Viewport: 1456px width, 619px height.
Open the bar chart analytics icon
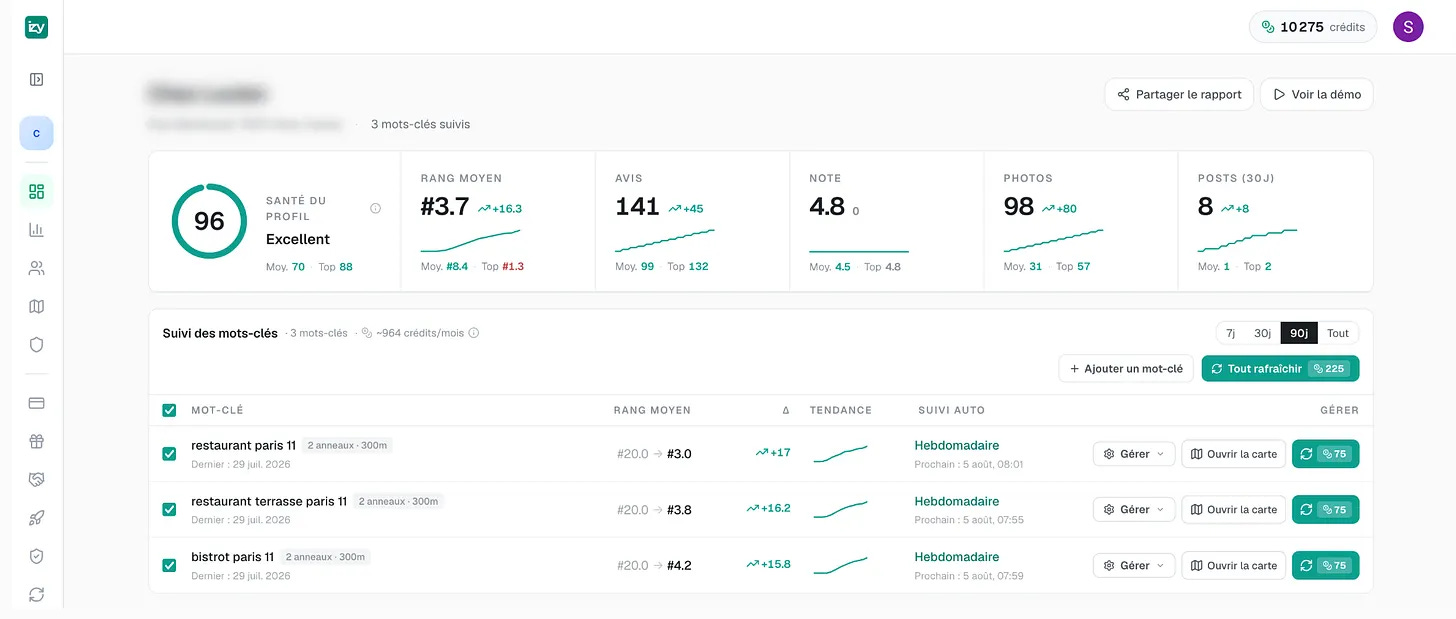36,229
